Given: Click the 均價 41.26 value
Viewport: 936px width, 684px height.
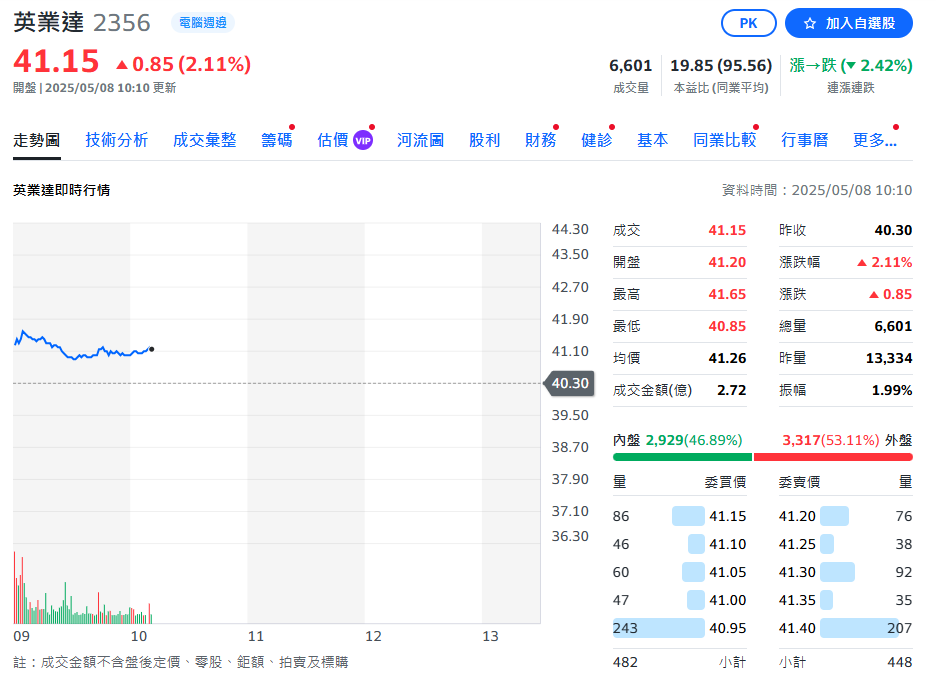Looking at the screenshot, I should pyautogui.click(x=727, y=358).
